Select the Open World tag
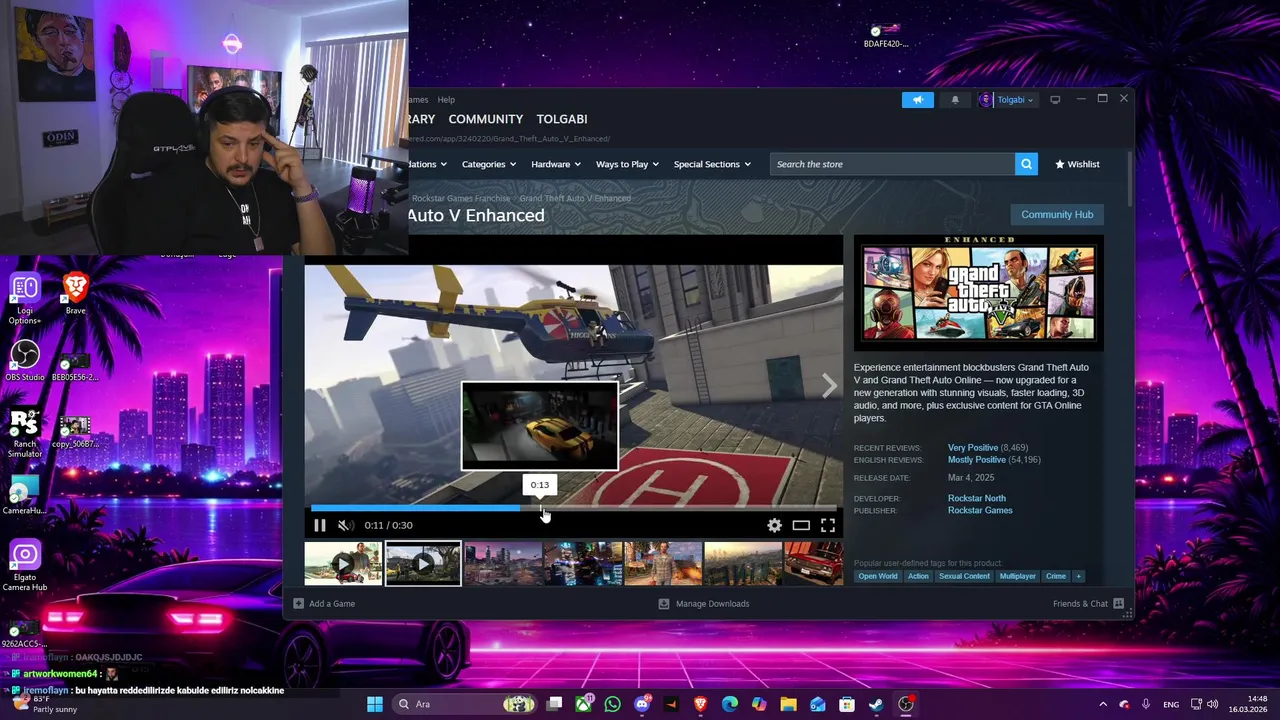This screenshot has width=1280, height=720. 878,576
